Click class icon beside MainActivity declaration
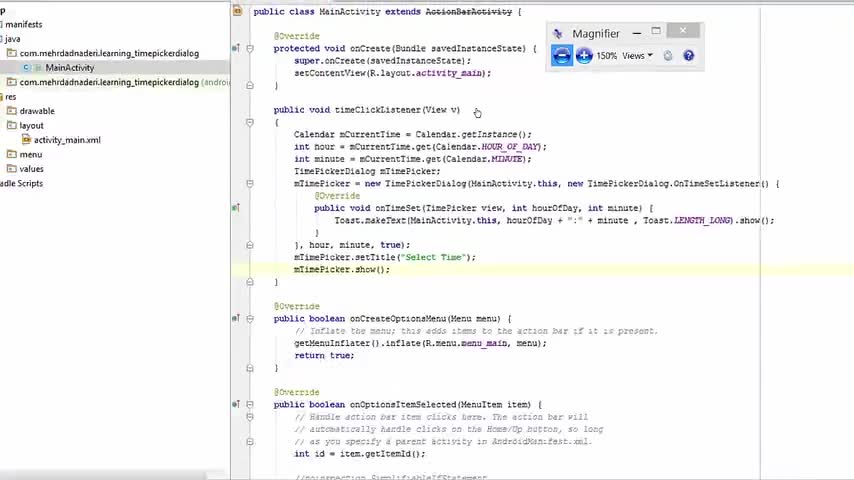854x480 pixels. [x=237, y=10]
